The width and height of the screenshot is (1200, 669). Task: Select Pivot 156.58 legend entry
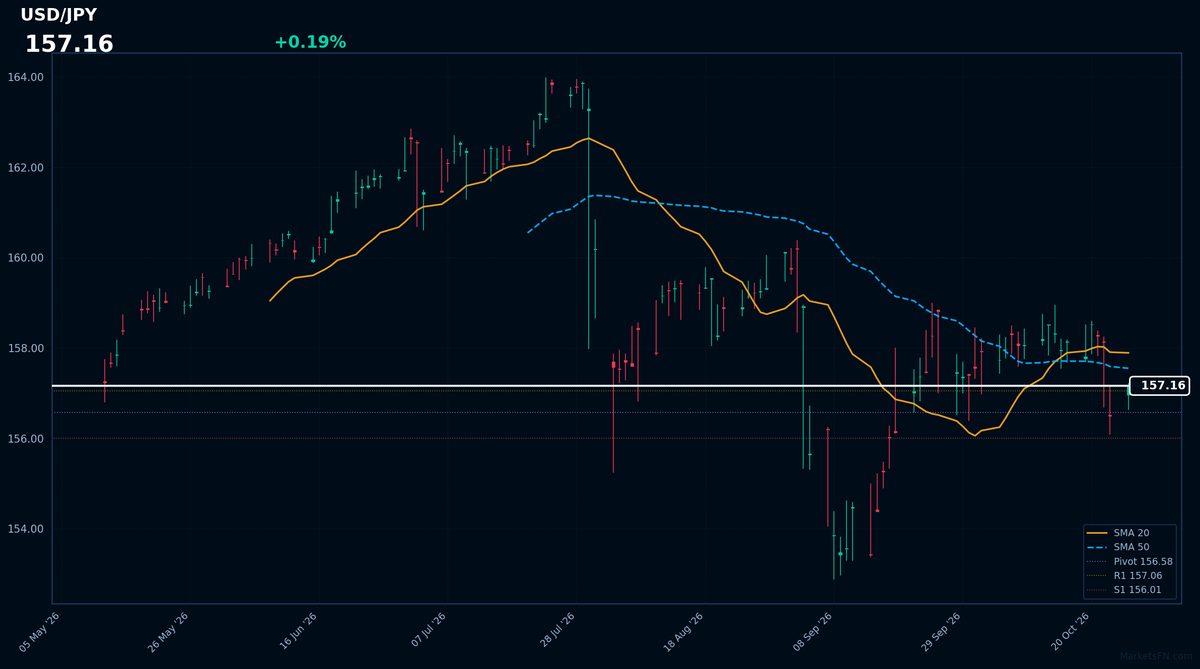pyautogui.click(x=1131, y=562)
